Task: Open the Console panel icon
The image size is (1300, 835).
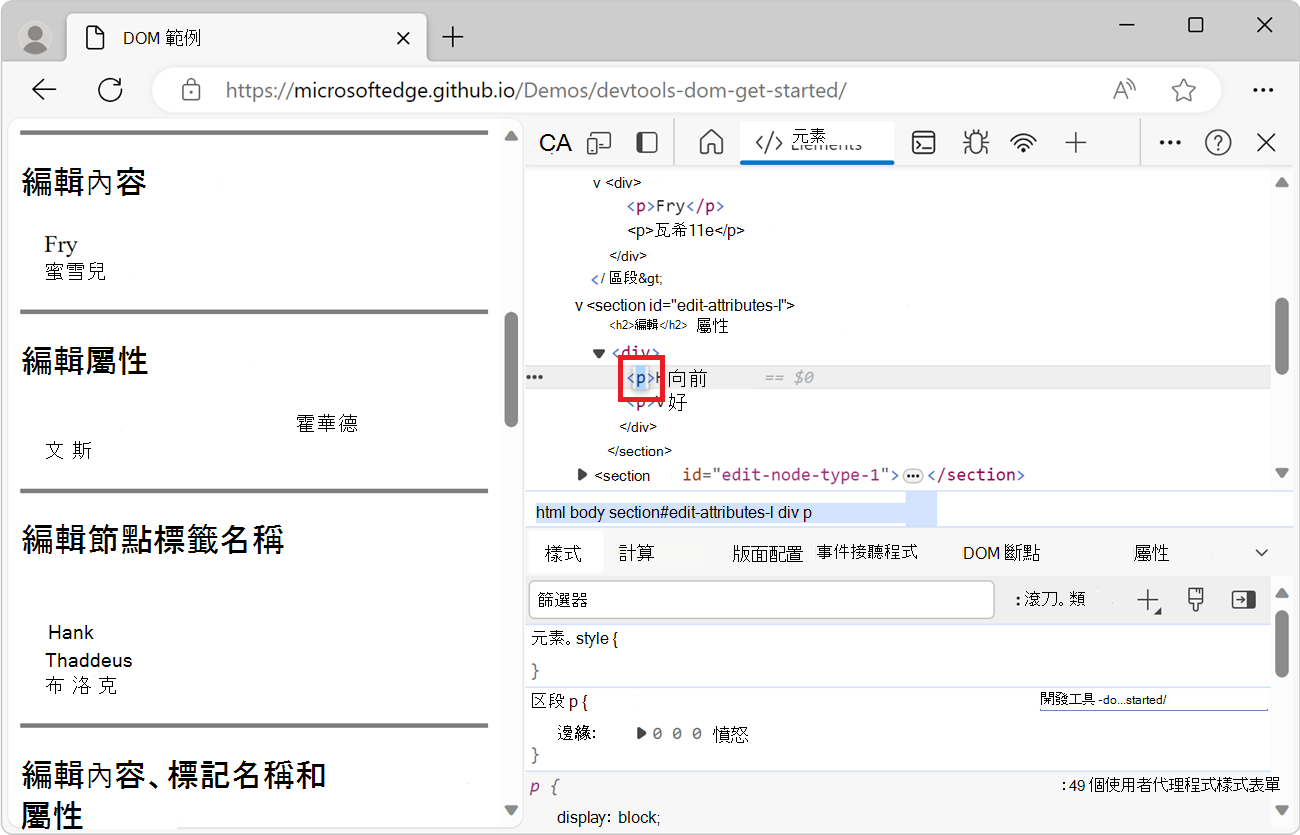Action: [922, 142]
